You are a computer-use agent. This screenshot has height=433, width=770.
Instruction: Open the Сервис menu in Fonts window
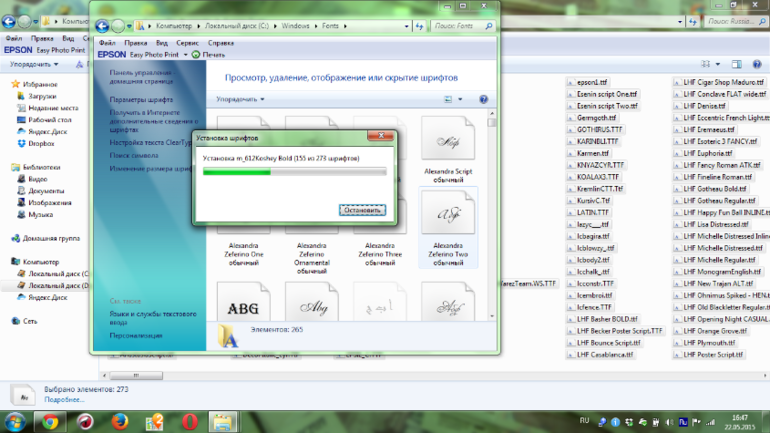187,44
